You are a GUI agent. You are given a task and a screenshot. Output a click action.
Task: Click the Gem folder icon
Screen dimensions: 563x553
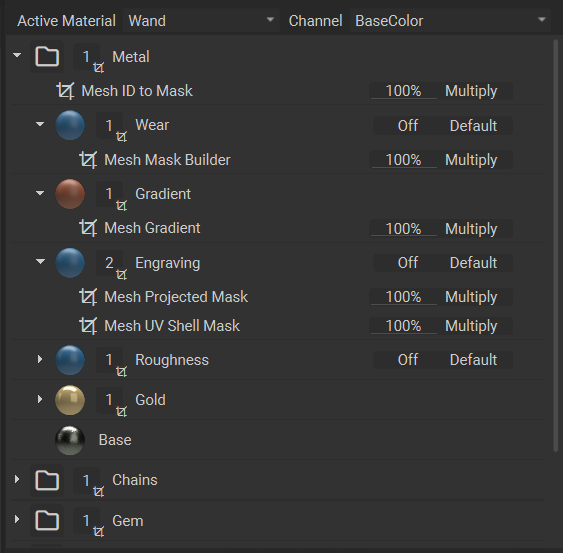point(47,520)
